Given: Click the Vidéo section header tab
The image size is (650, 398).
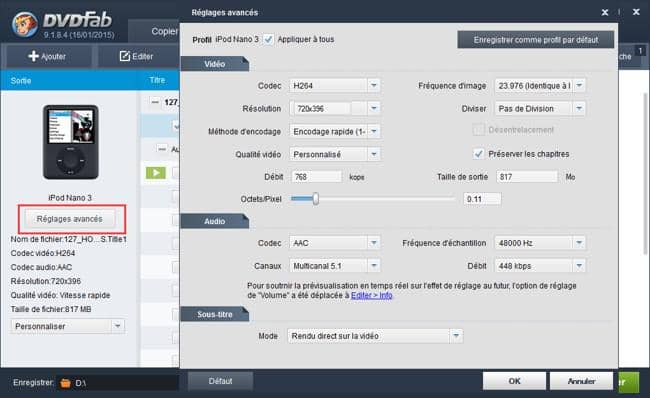Looking at the screenshot, I should pyautogui.click(x=214, y=64).
